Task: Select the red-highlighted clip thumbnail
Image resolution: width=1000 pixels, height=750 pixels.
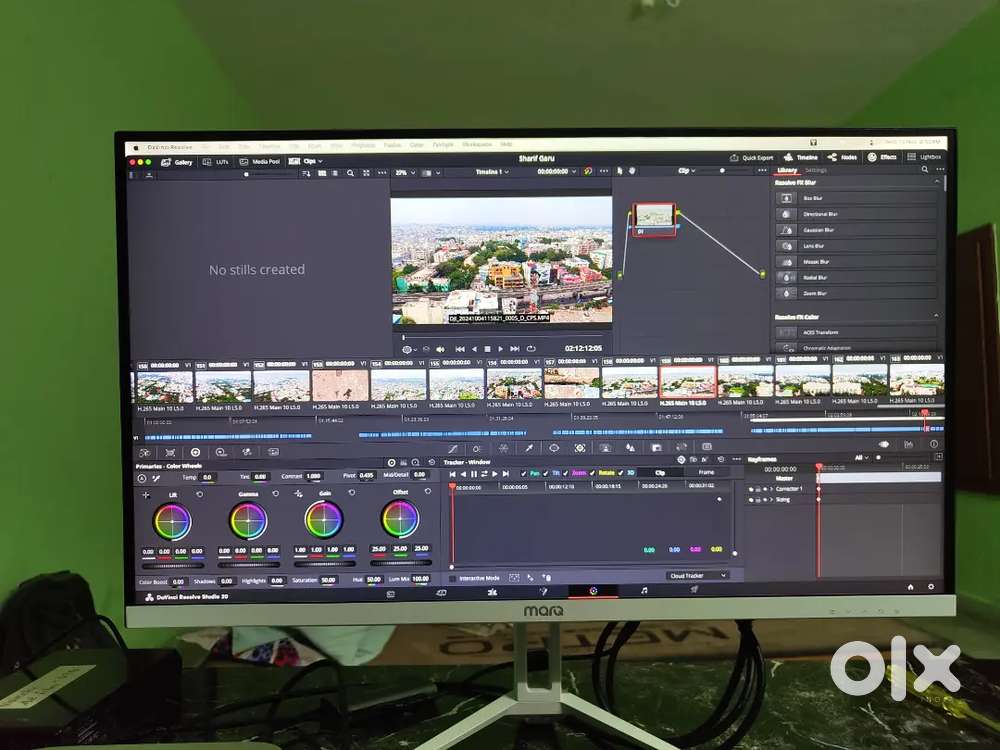Action: pos(687,384)
